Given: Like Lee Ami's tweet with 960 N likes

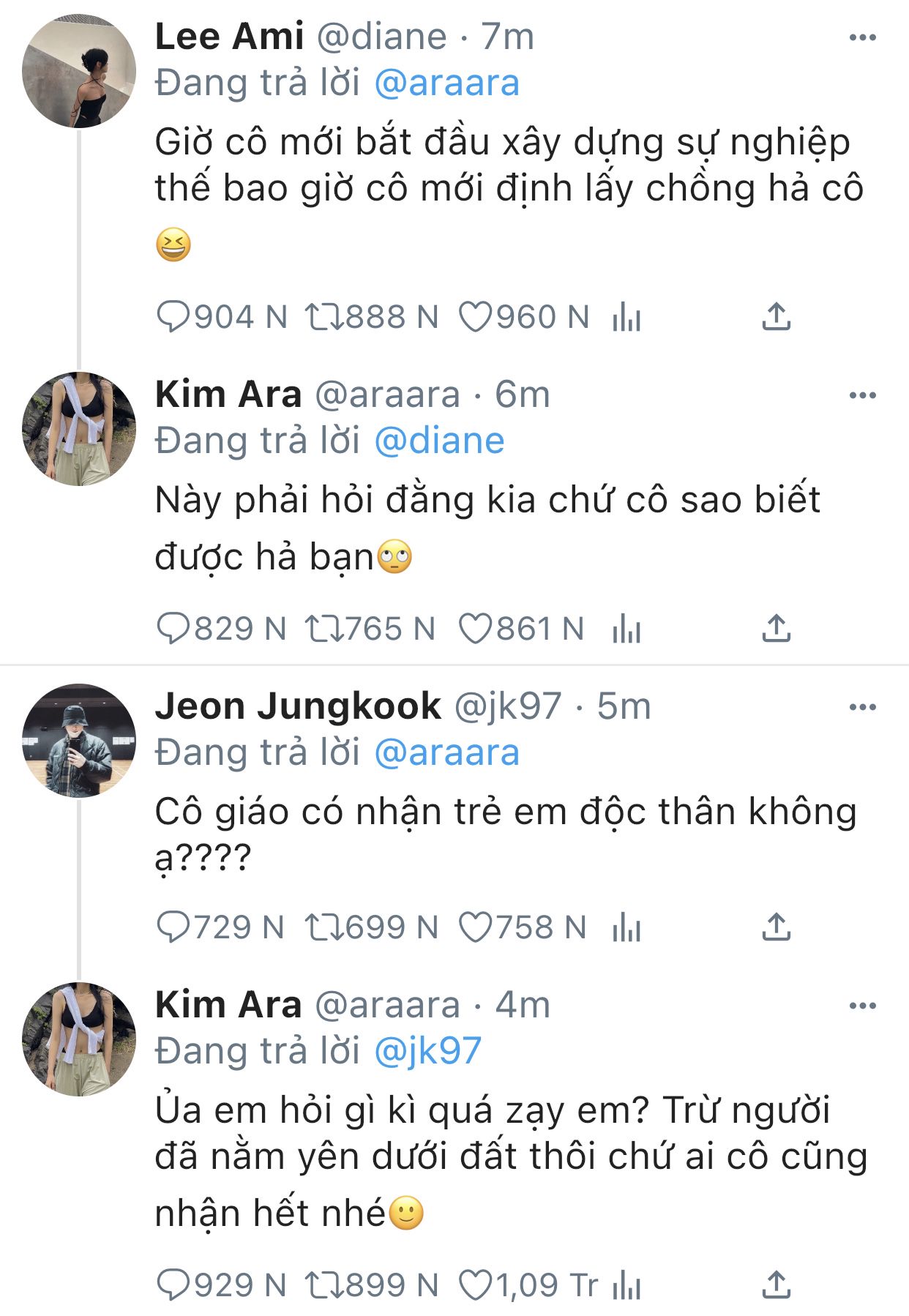Looking at the screenshot, I should 475,318.
